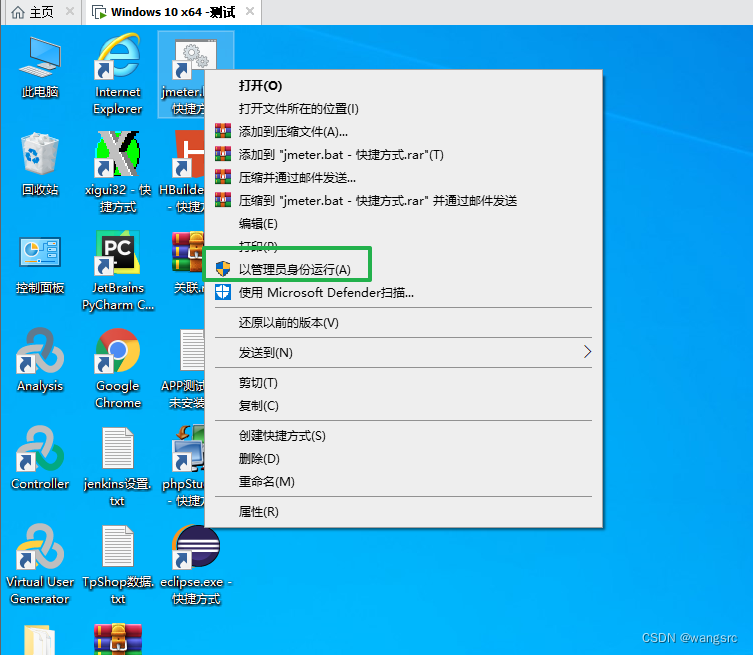
Task: Select the bottom-row folder icon
Action: tap(40, 640)
